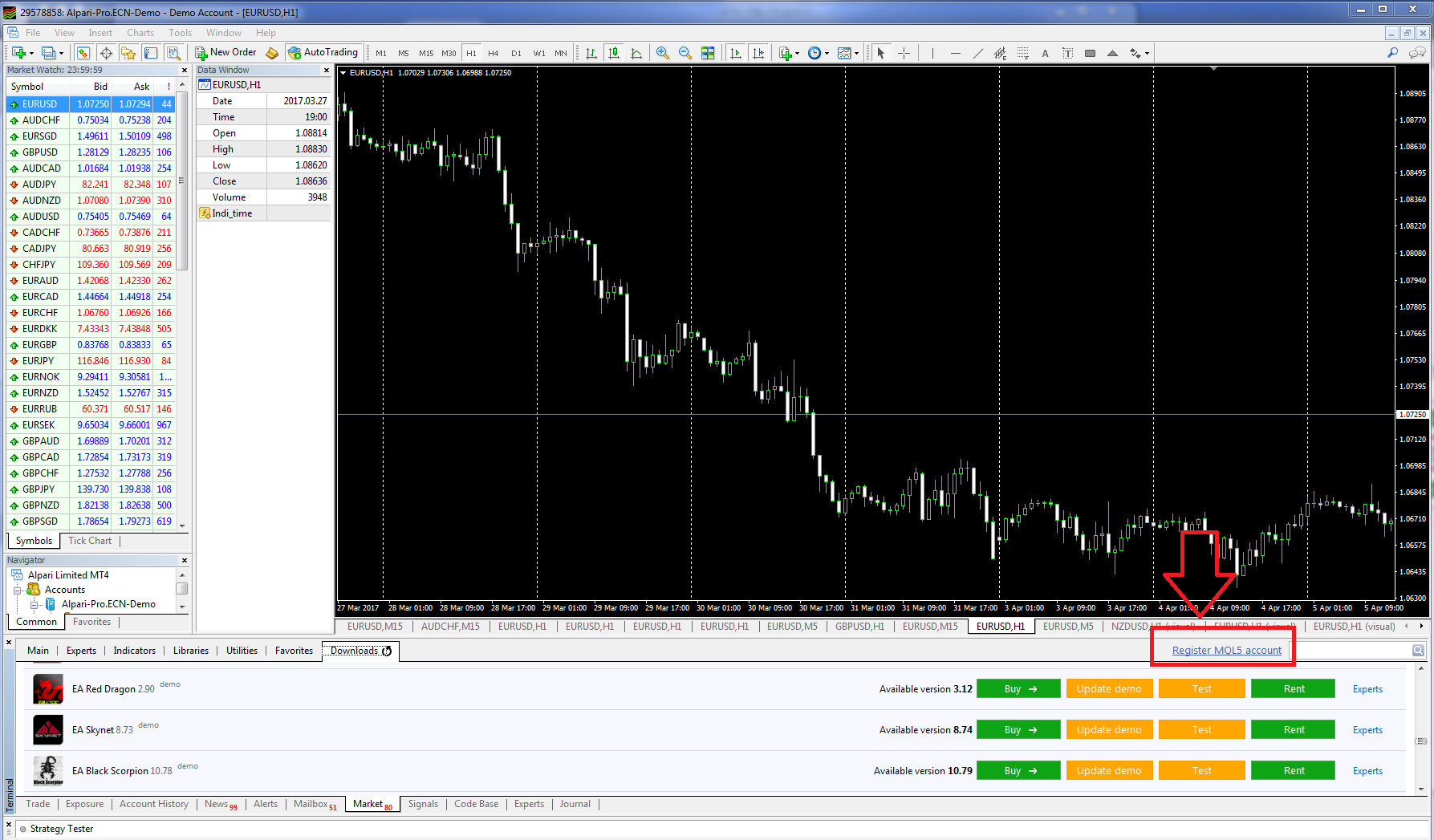Show more chart tabs to the right
The height and width of the screenshot is (840, 1434).
tap(1421, 627)
